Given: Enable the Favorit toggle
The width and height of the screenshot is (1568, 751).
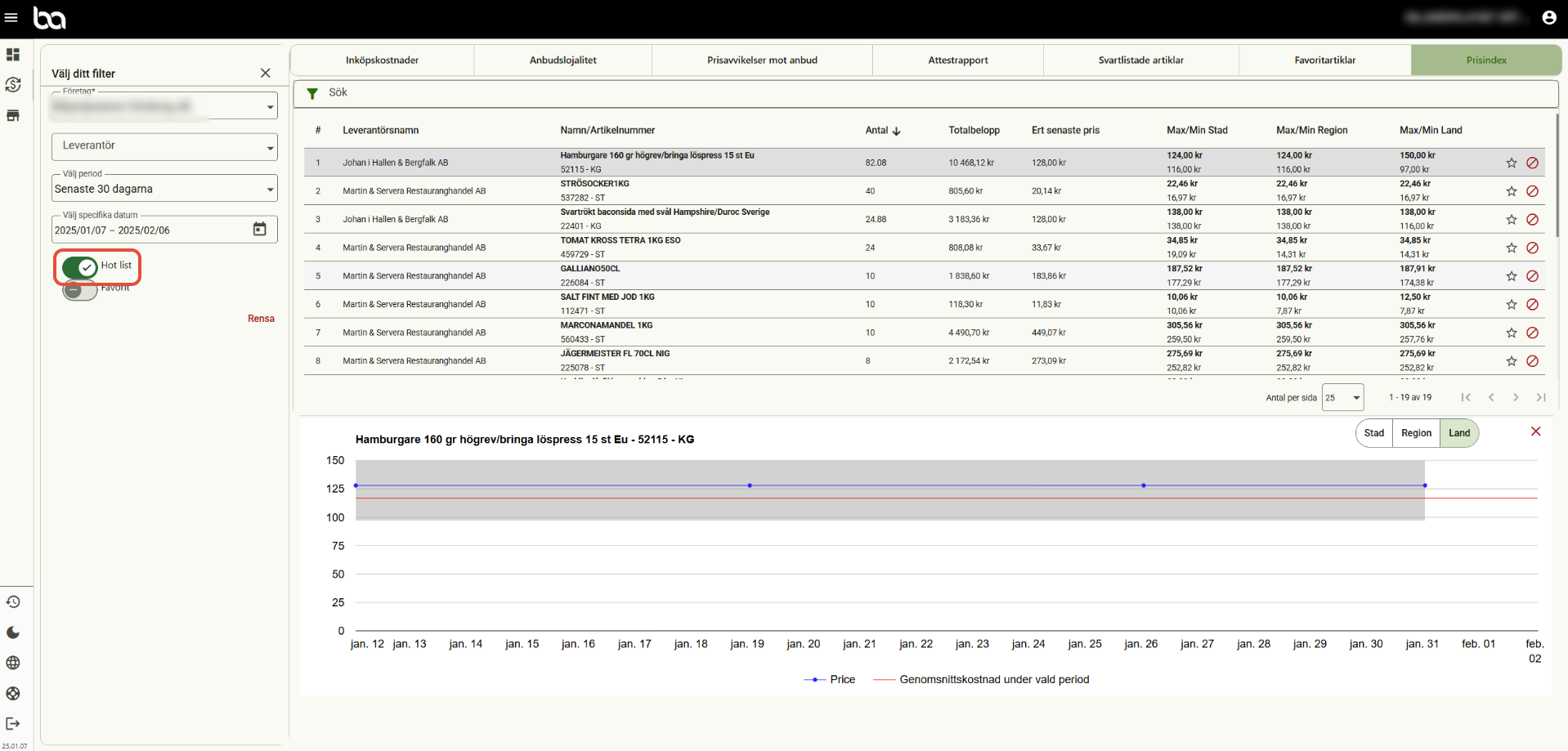Looking at the screenshot, I should (x=80, y=290).
